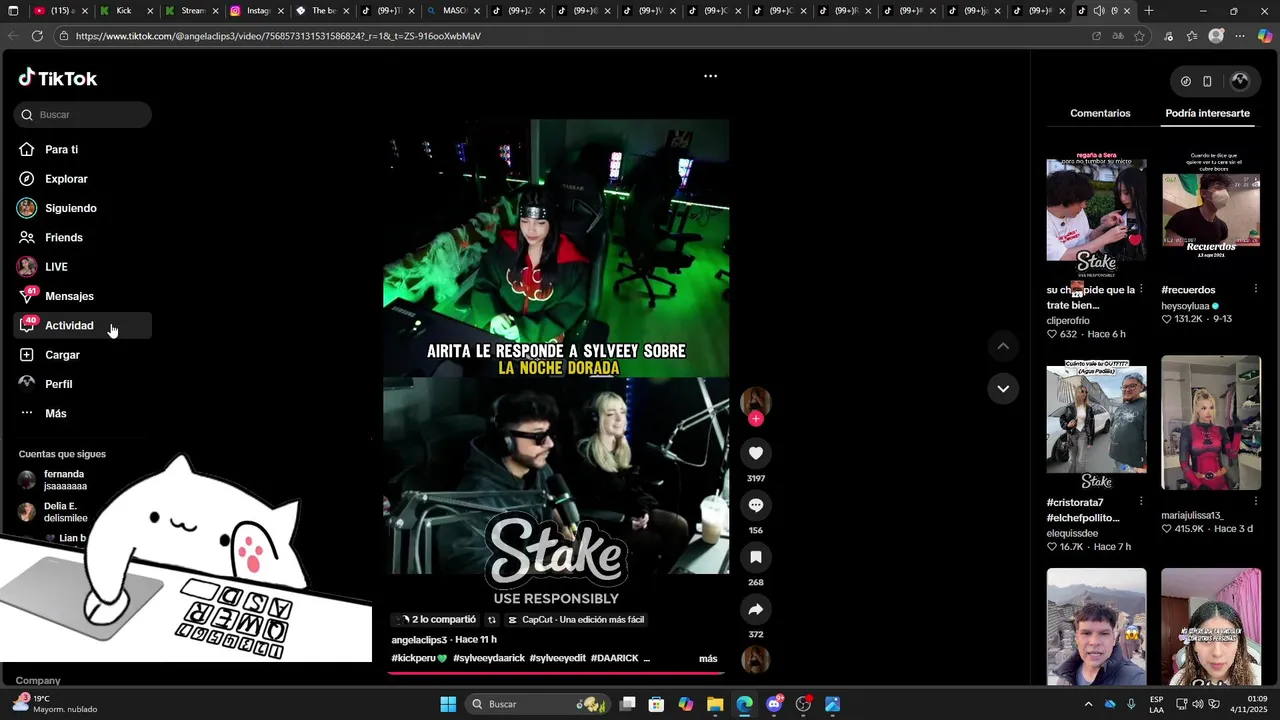This screenshot has width=1280, height=720.
Task: Open options for the mariajulissa13_ video
Action: click(x=1256, y=503)
